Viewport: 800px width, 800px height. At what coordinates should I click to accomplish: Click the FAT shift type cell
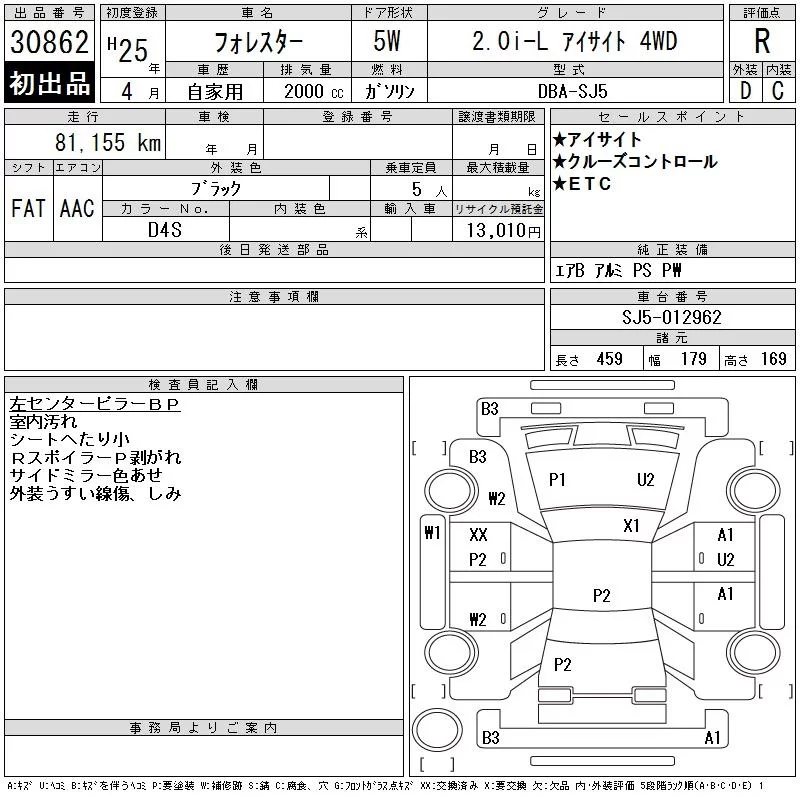pyautogui.click(x=28, y=208)
